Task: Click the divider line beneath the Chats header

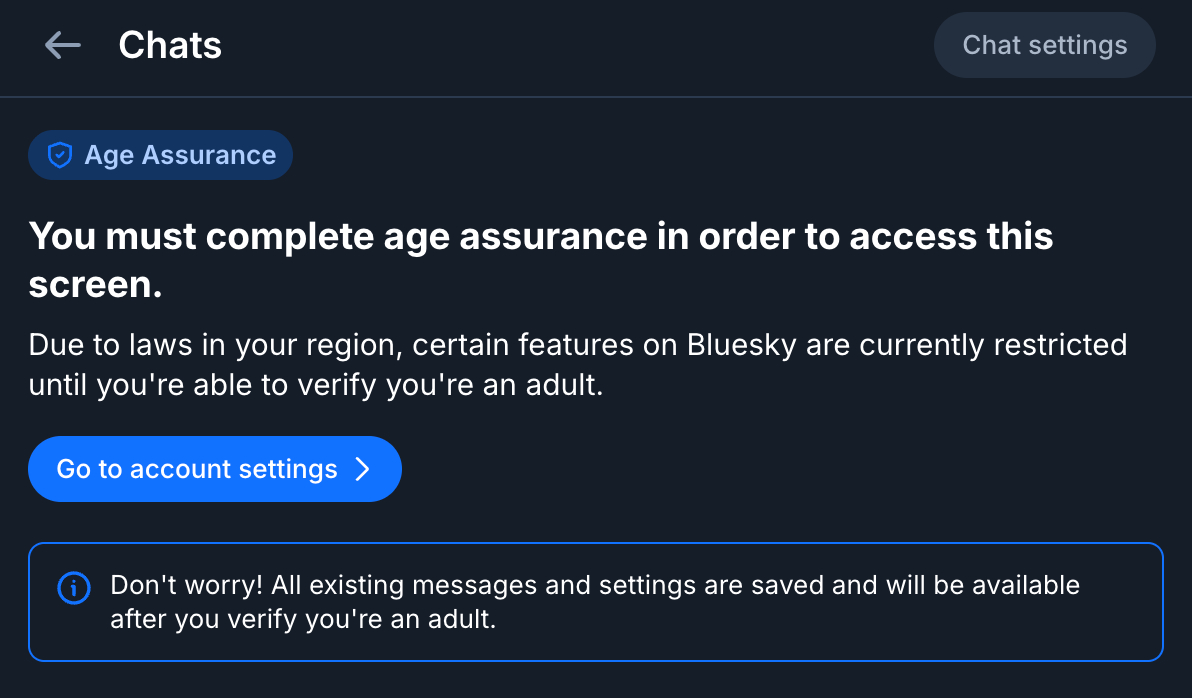Action: click(596, 97)
